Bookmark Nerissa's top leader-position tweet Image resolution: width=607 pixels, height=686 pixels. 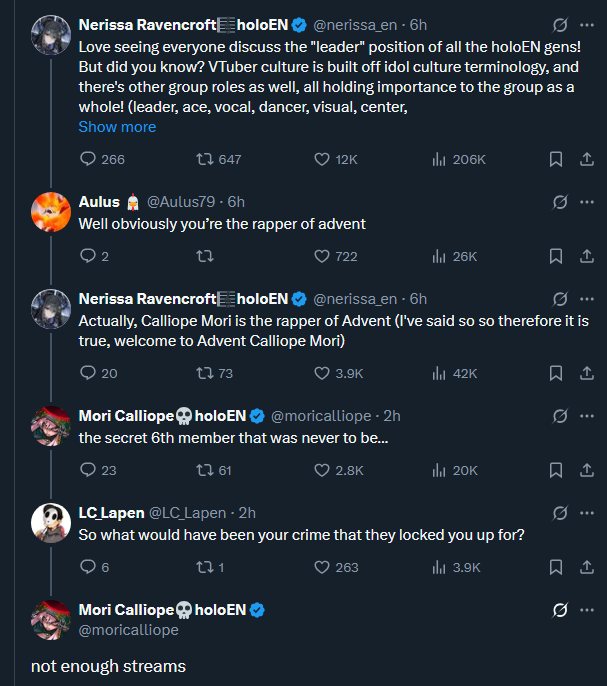(x=557, y=159)
